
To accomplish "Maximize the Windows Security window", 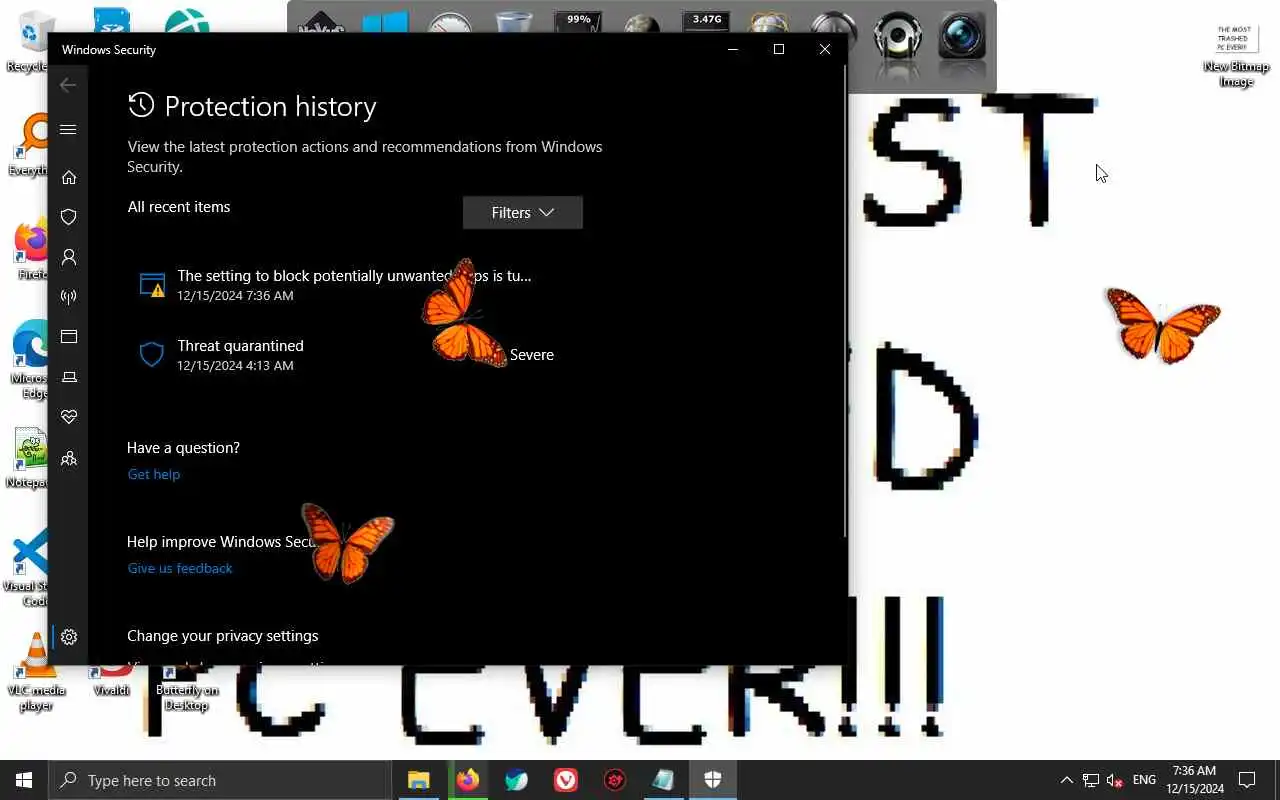I will pos(779,49).
